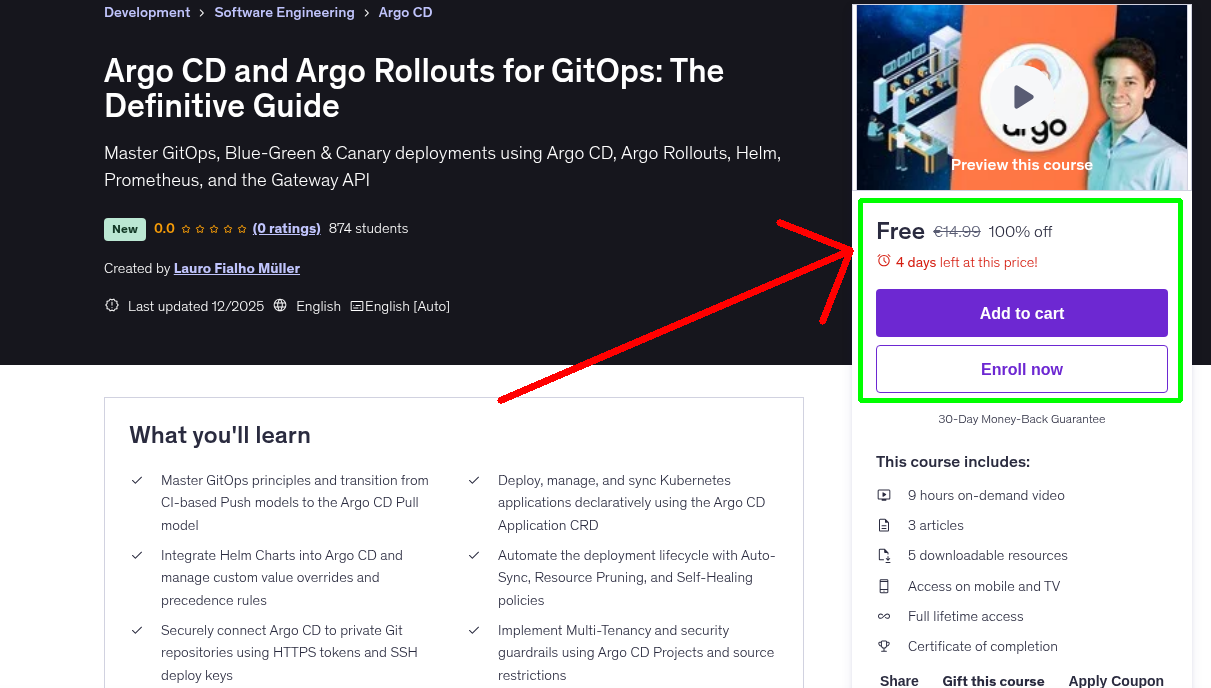
Task: Click the certificate of completion trophy icon
Action: [884, 646]
